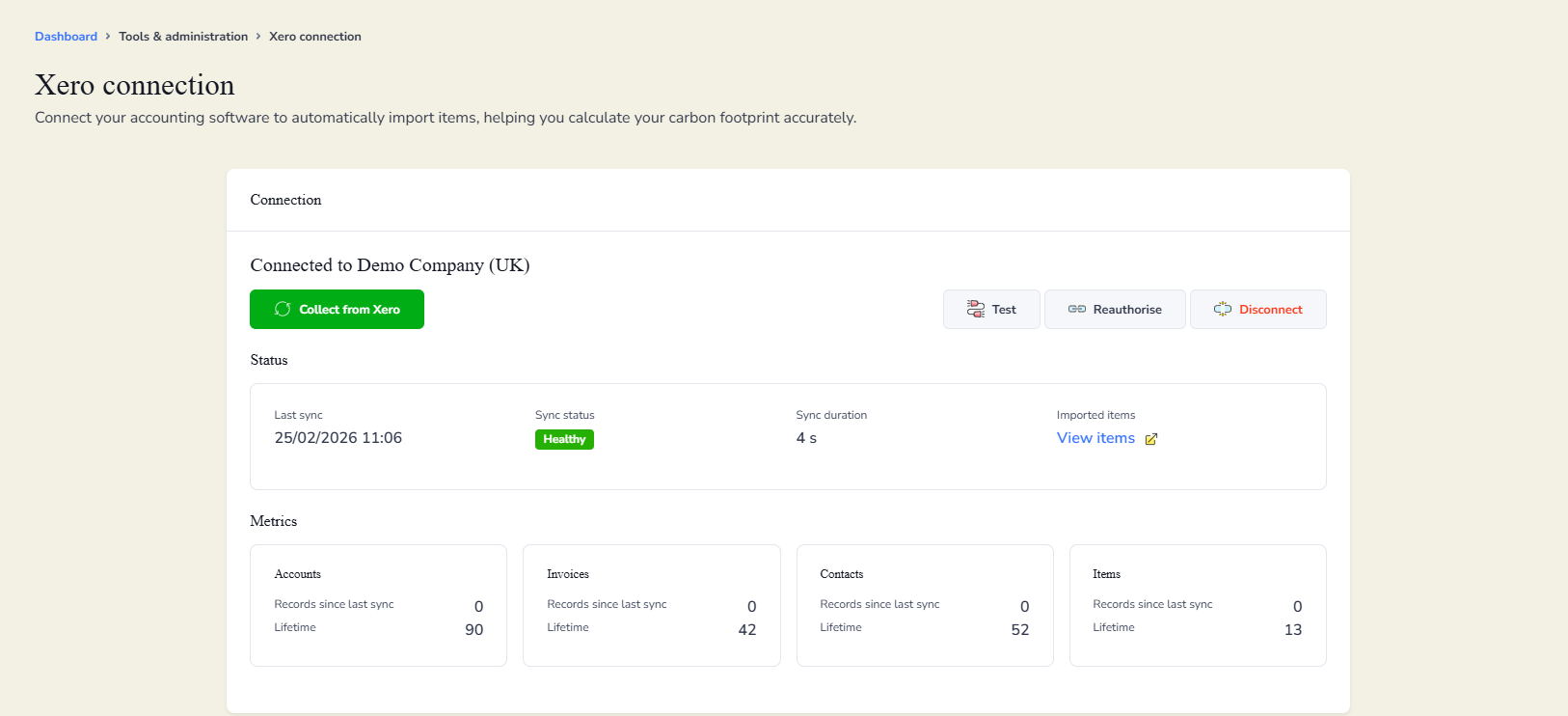
Task: Click the Status section heading
Action: pyautogui.click(x=269, y=360)
